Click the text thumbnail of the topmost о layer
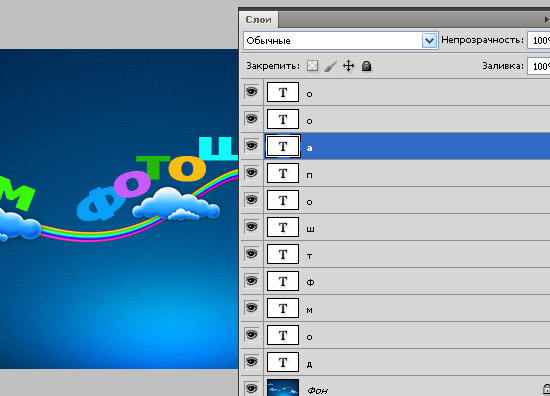This screenshot has width=550, height=396. (x=283, y=92)
